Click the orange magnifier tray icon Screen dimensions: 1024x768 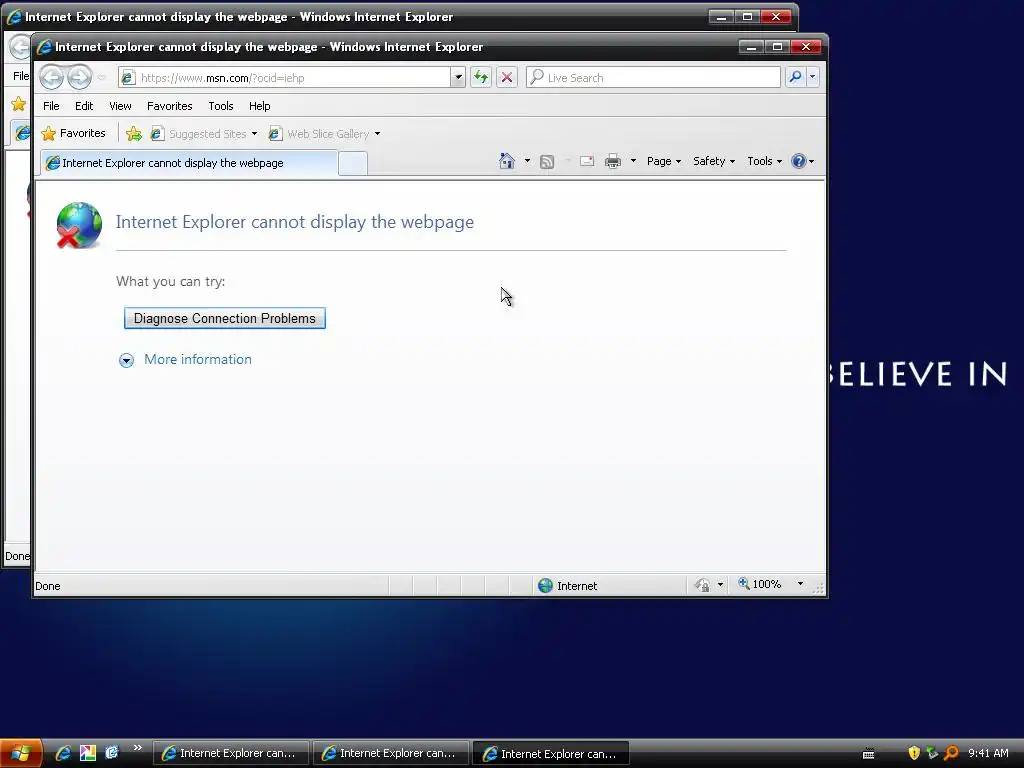pyautogui.click(x=952, y=753)
